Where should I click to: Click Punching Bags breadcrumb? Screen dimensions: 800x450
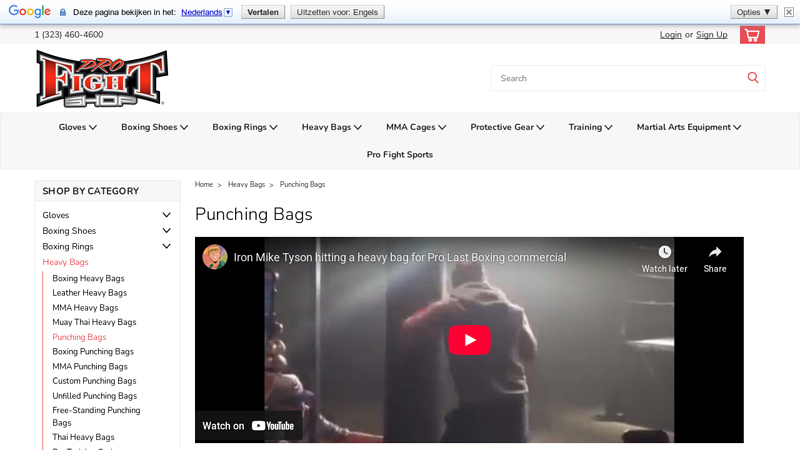pos(302,184)
